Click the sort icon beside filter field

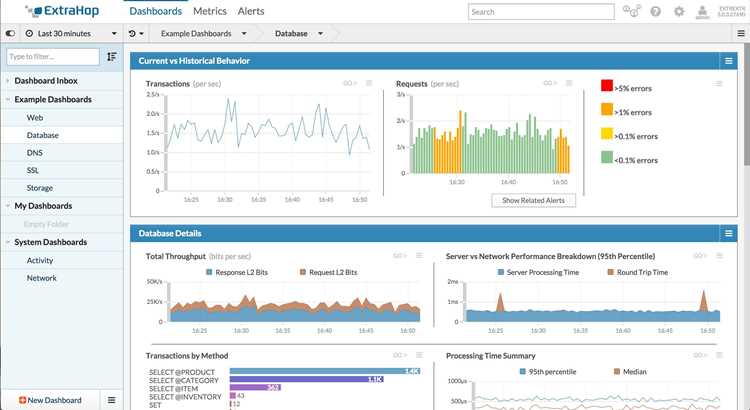111,56
